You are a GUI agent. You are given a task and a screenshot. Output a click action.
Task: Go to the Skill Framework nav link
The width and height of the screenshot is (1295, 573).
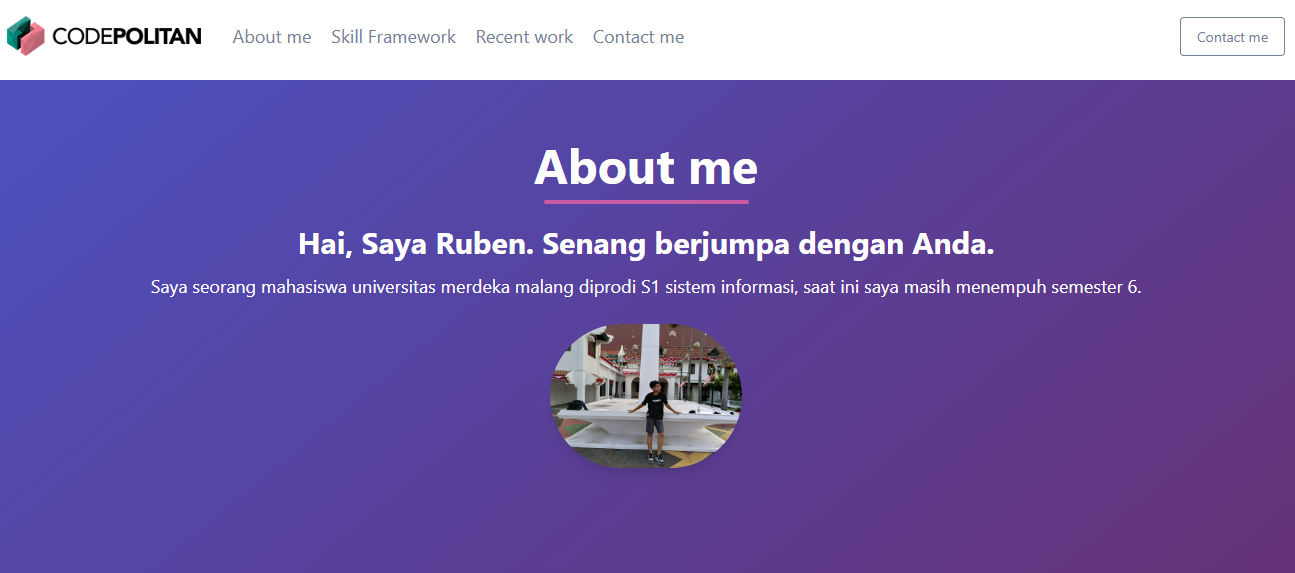click(x=393, y=37)
